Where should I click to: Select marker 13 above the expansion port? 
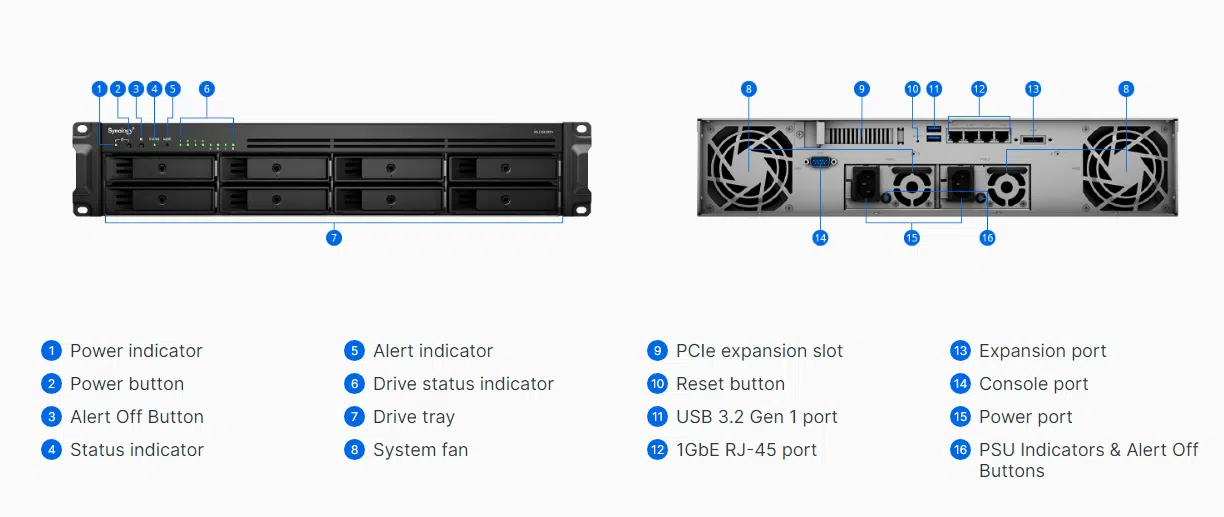pos(1033,89)
